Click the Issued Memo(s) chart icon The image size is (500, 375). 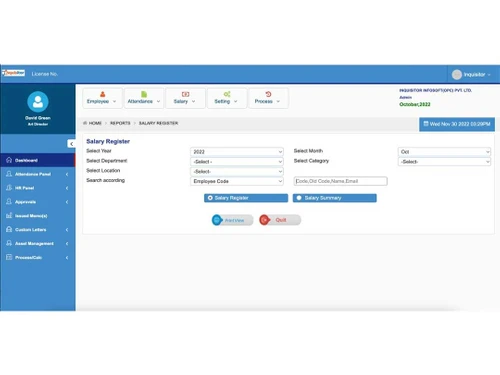(9, 216)
